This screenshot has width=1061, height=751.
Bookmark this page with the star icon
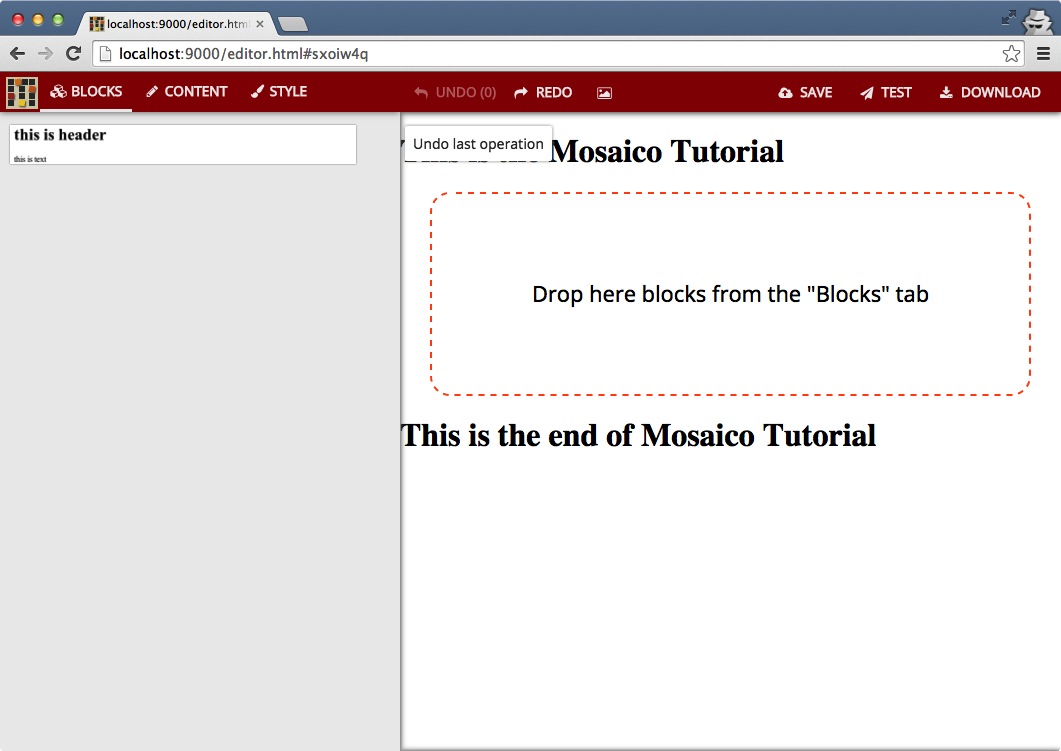1011,54
